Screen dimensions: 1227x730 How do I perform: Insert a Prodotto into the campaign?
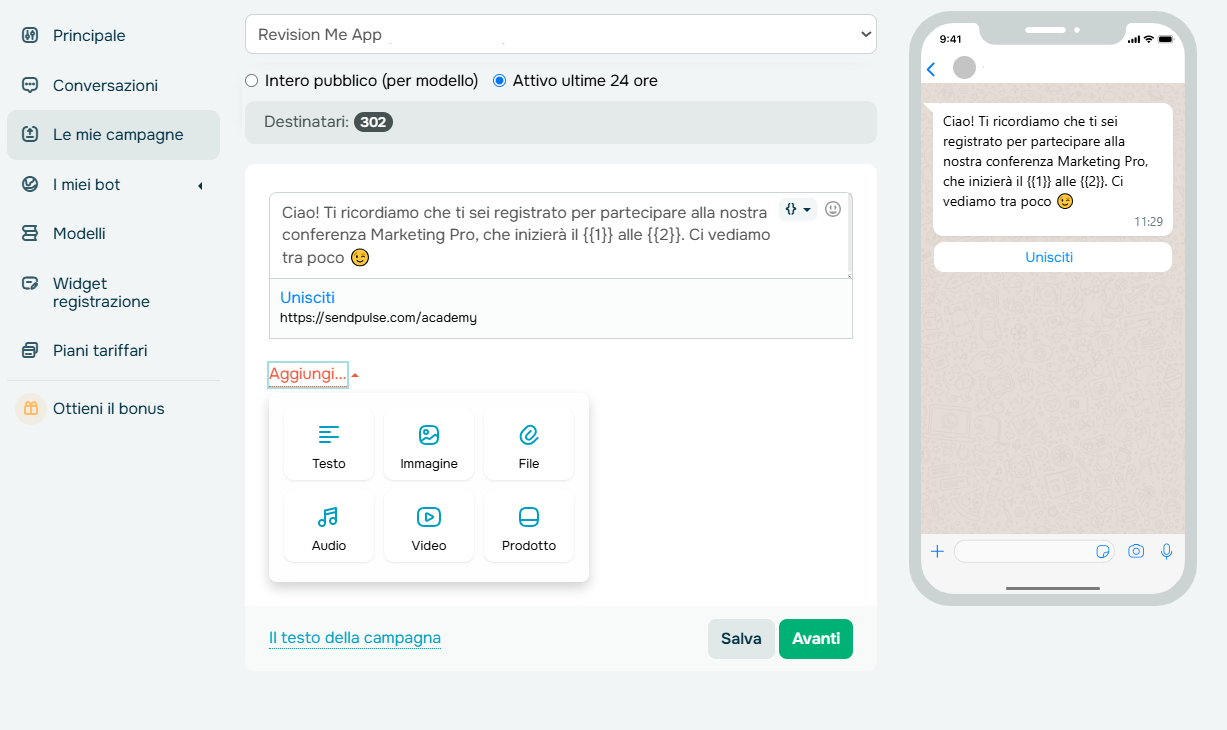coord(528,526)
